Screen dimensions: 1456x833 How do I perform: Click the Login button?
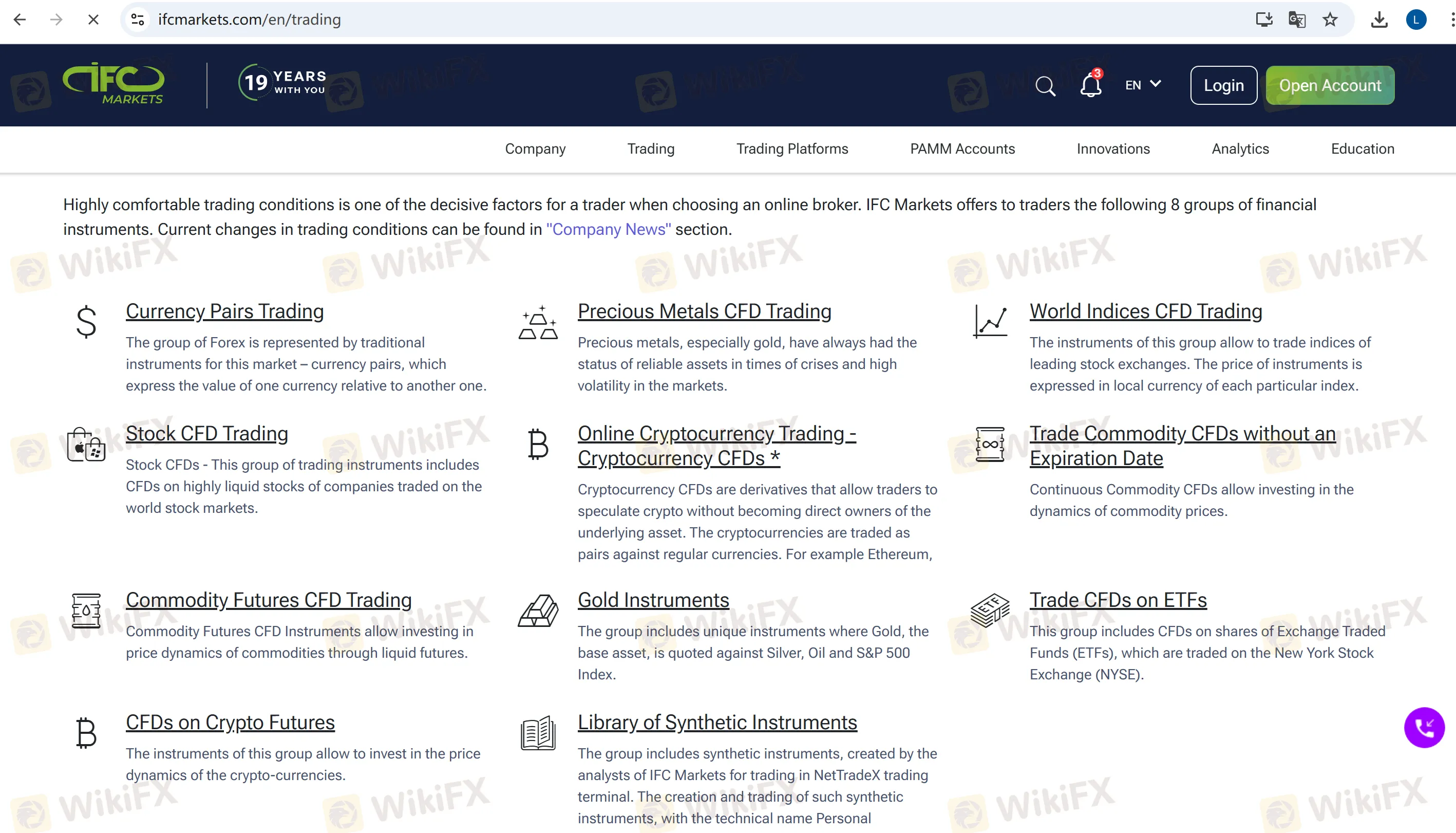point(1223,85)
